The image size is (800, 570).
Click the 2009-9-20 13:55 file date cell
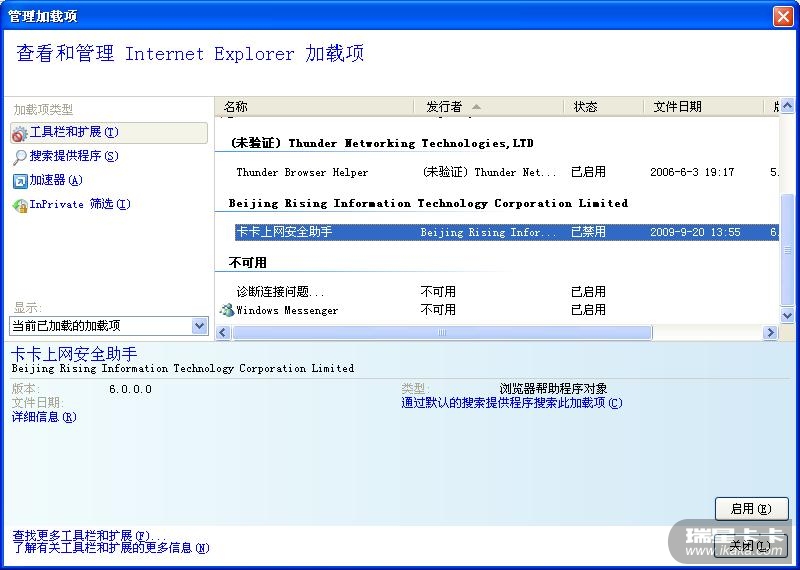click(695, 232)
